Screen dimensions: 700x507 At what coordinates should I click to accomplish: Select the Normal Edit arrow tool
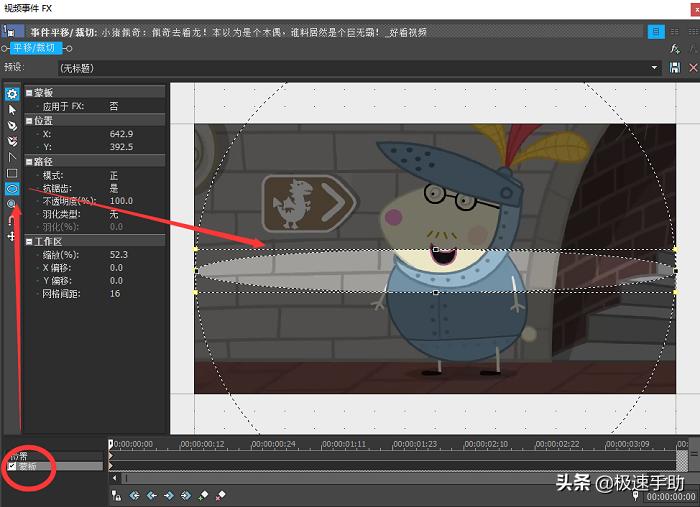tap(12, 110)
